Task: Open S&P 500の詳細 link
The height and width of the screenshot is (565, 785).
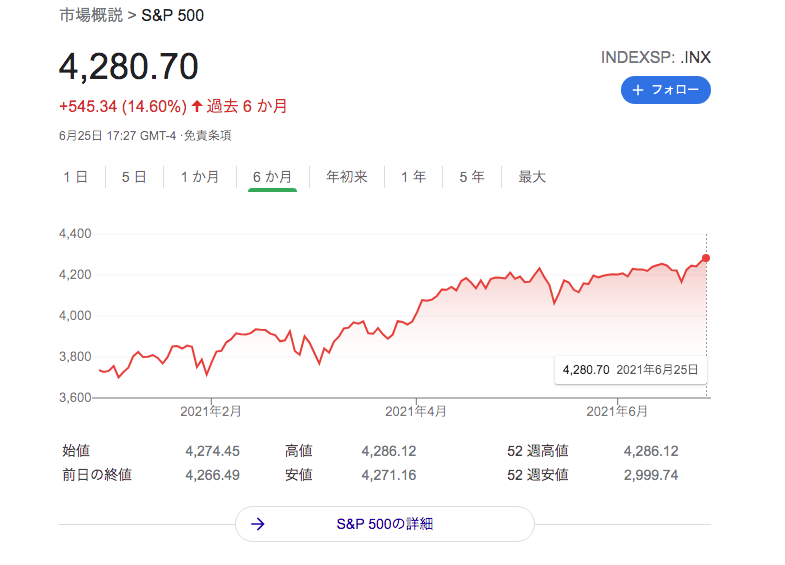Action: click(385, 524)
